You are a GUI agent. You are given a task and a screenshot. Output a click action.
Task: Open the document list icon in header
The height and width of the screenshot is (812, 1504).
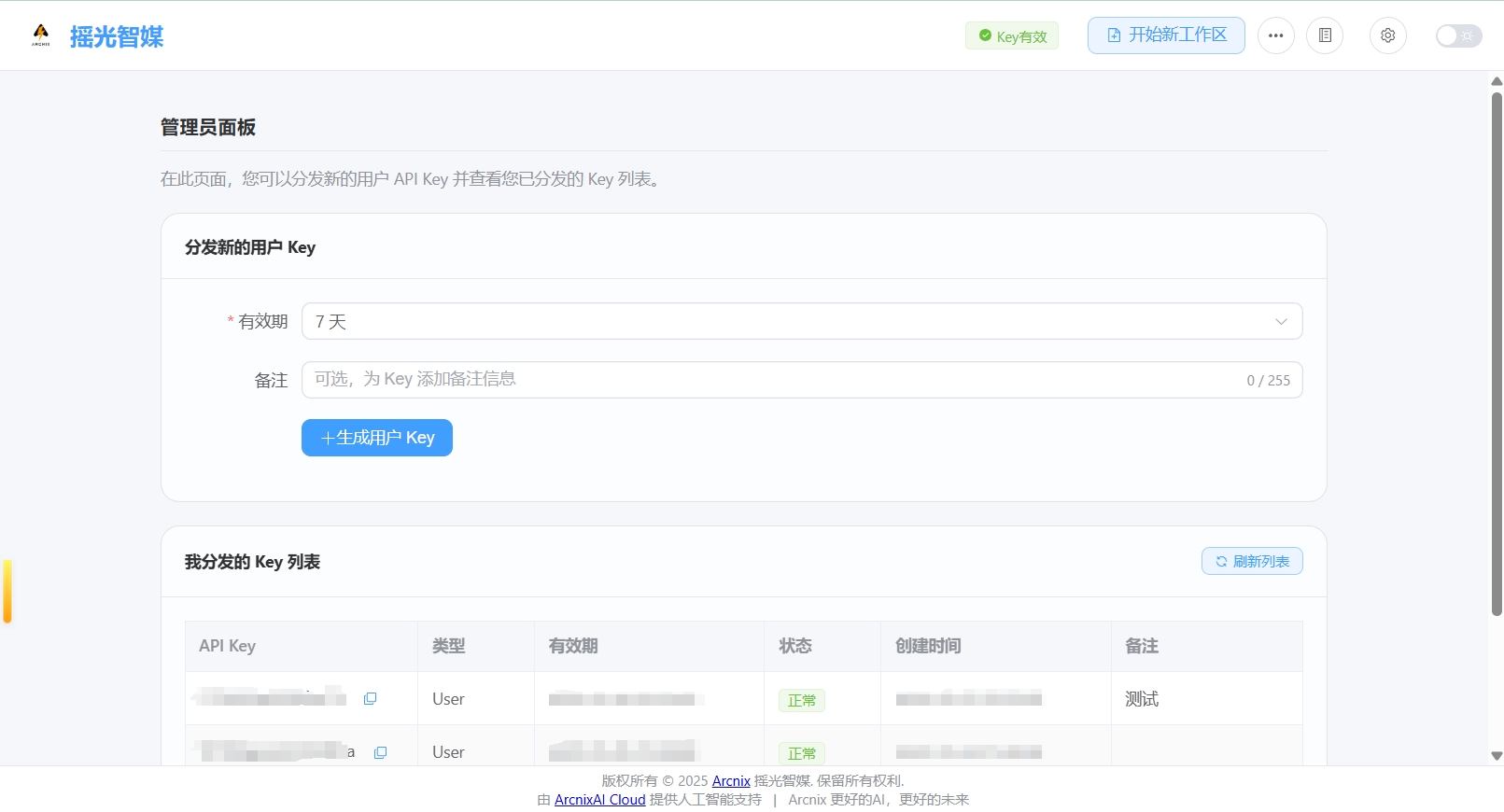[1324, 35]
